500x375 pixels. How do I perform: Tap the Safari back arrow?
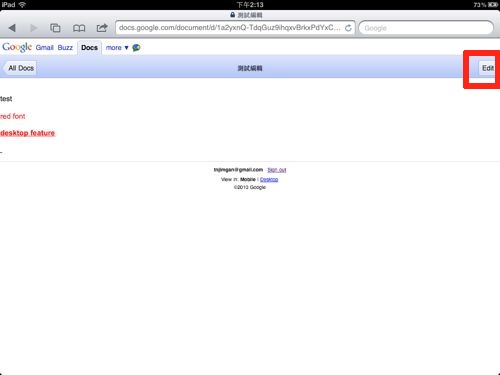(x=12, y=28)
